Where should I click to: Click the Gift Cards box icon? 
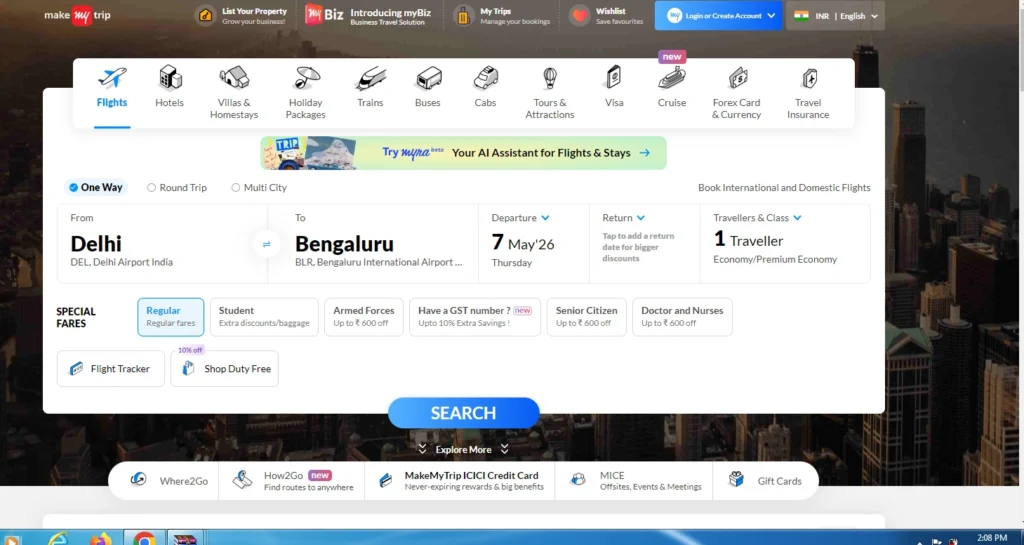click(x=736, y=480)
